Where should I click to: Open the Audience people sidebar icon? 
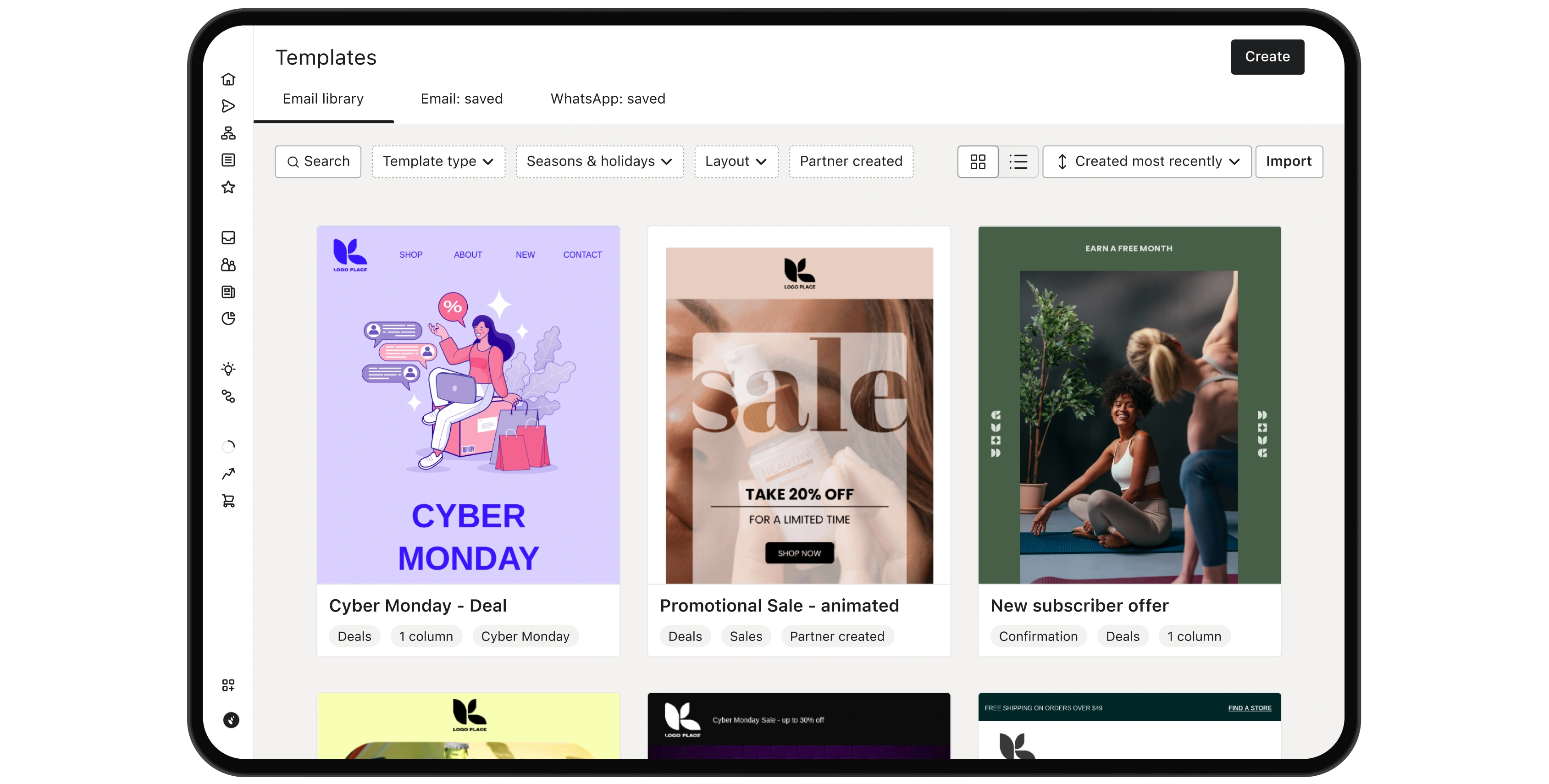(x=228, y=265)
